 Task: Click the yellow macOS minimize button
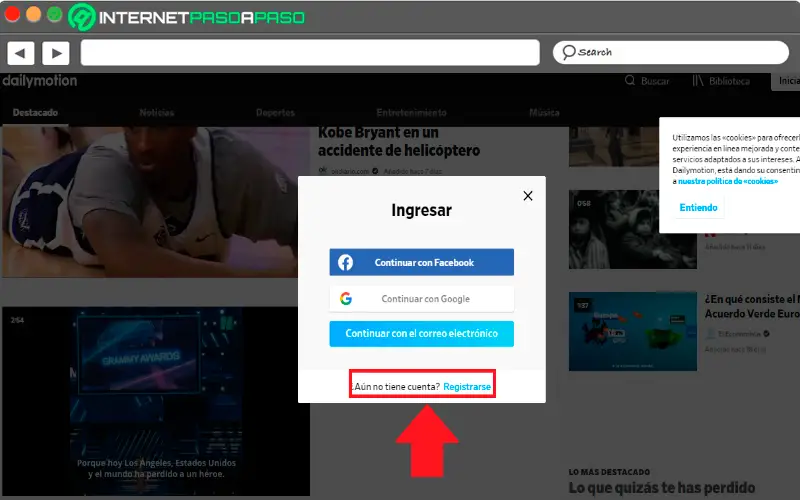[x=34, y=14]
